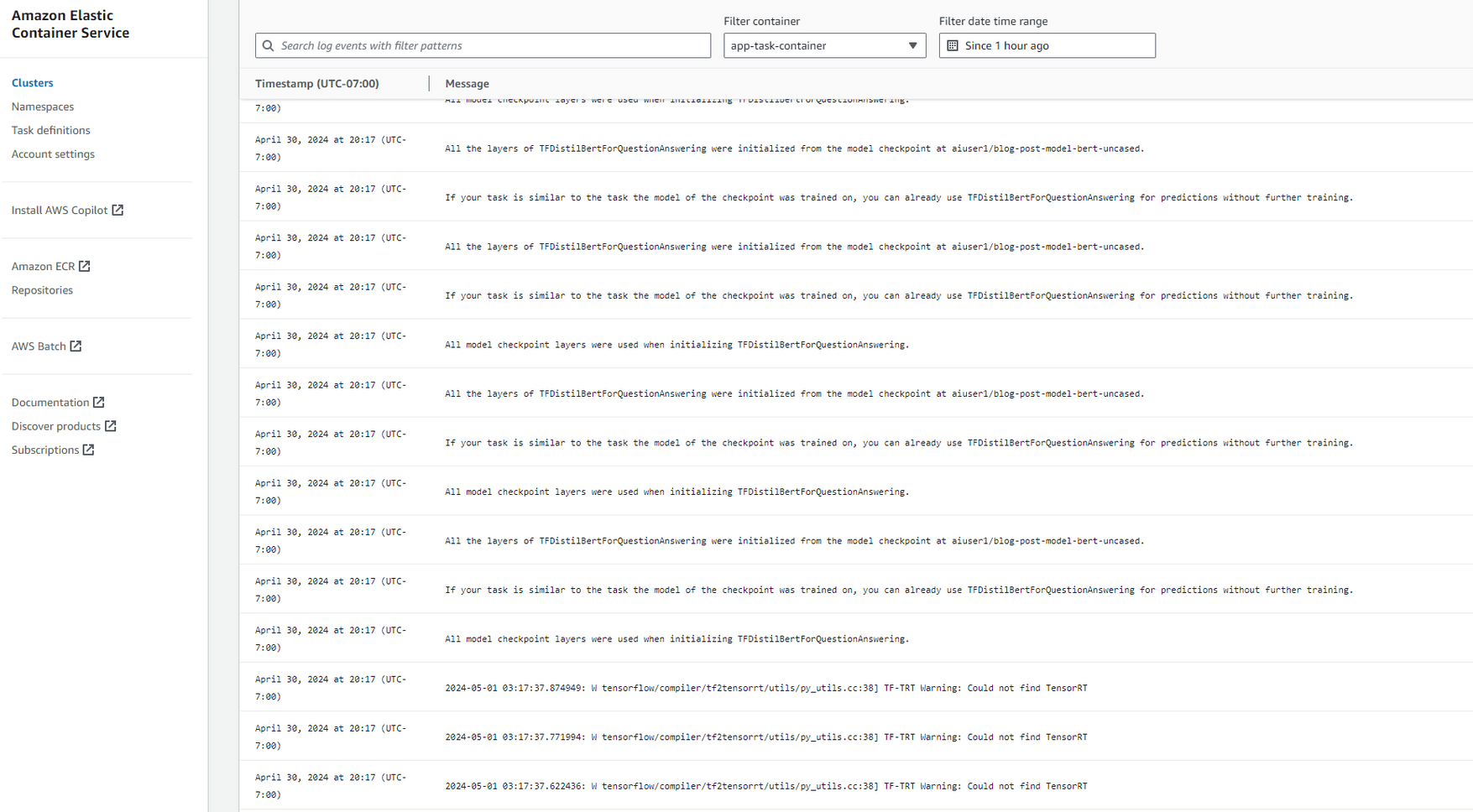Open the Since 1 hour ago time range selector
The image size is (1473, 812).
pos(1047,45)
